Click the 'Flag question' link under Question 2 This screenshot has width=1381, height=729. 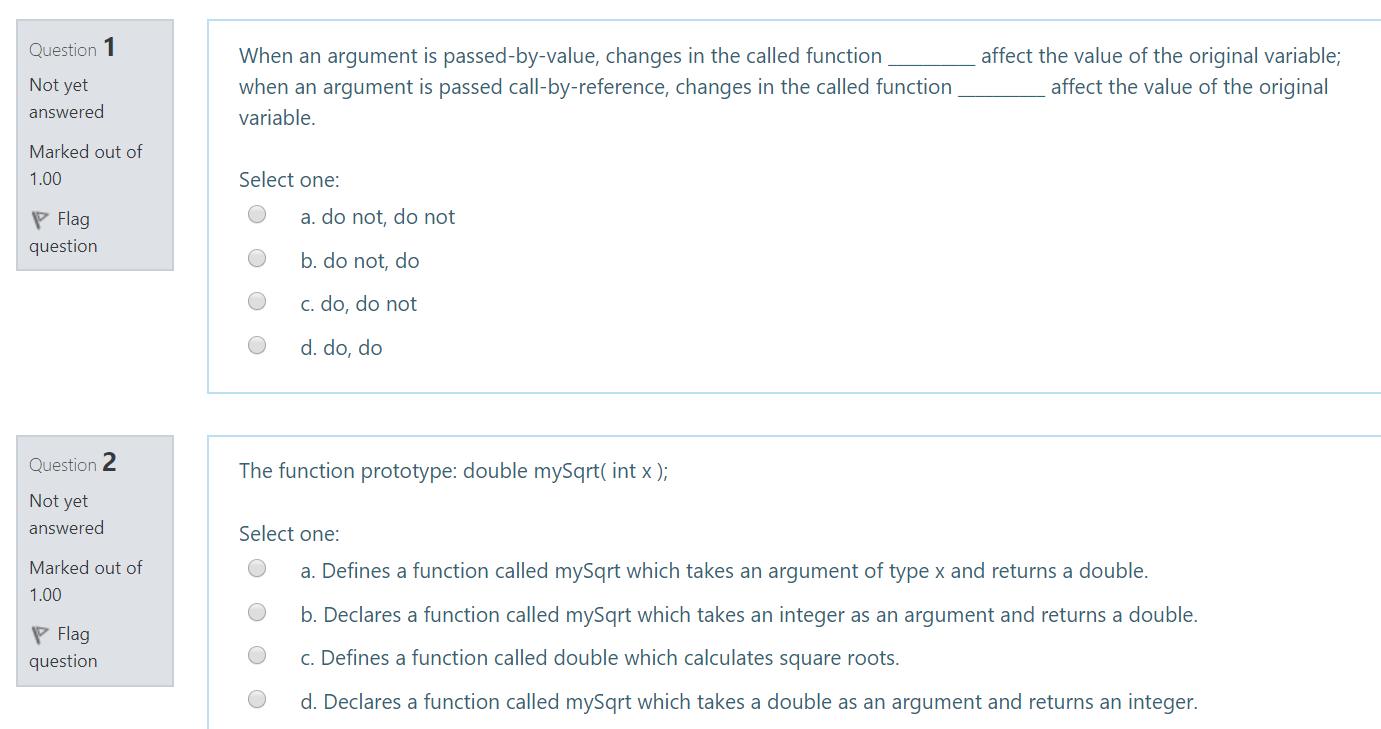point(63,647)
